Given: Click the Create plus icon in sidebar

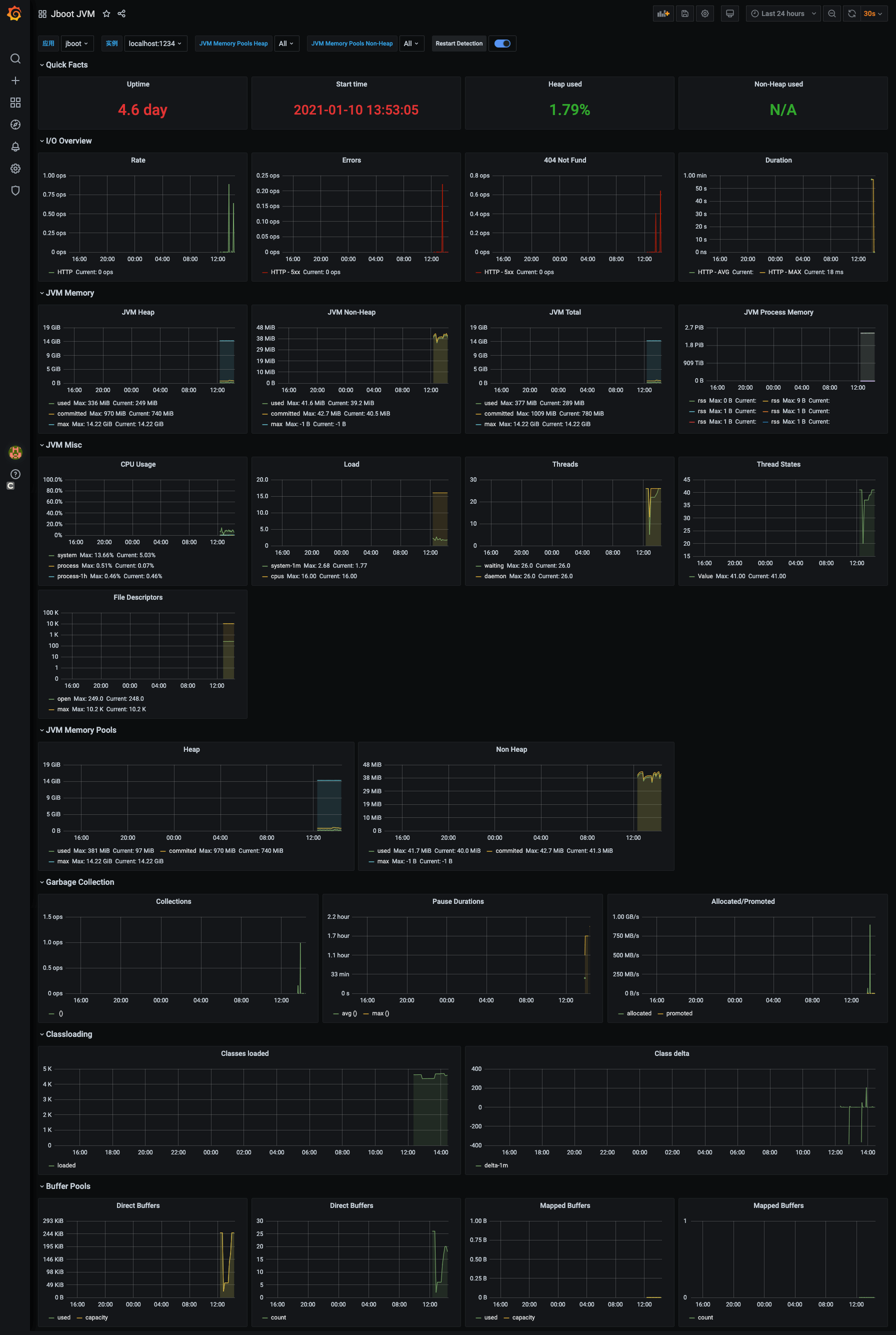Looking at the screenshot, I should point(15,81).
